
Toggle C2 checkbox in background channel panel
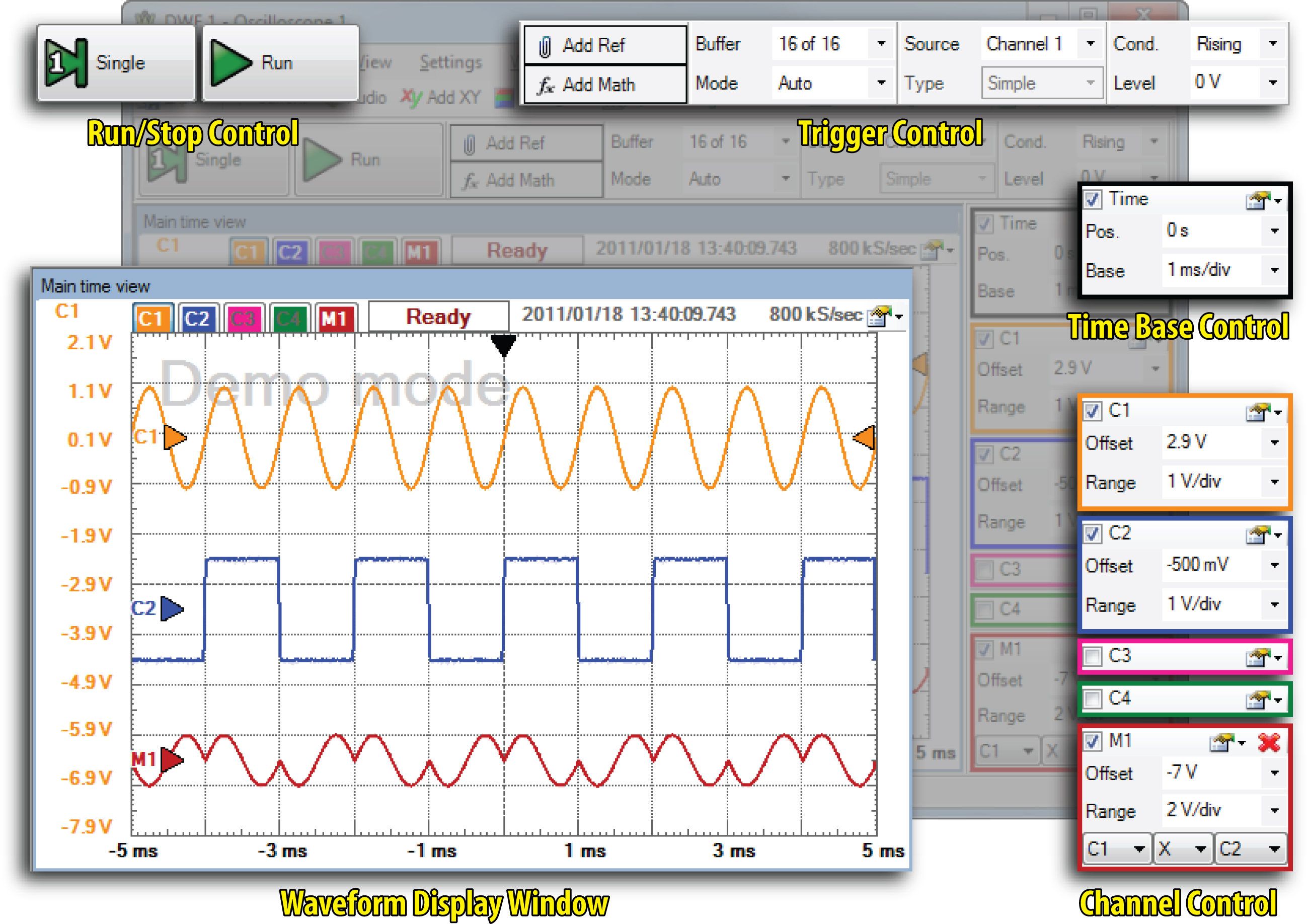tap(985, 454)
